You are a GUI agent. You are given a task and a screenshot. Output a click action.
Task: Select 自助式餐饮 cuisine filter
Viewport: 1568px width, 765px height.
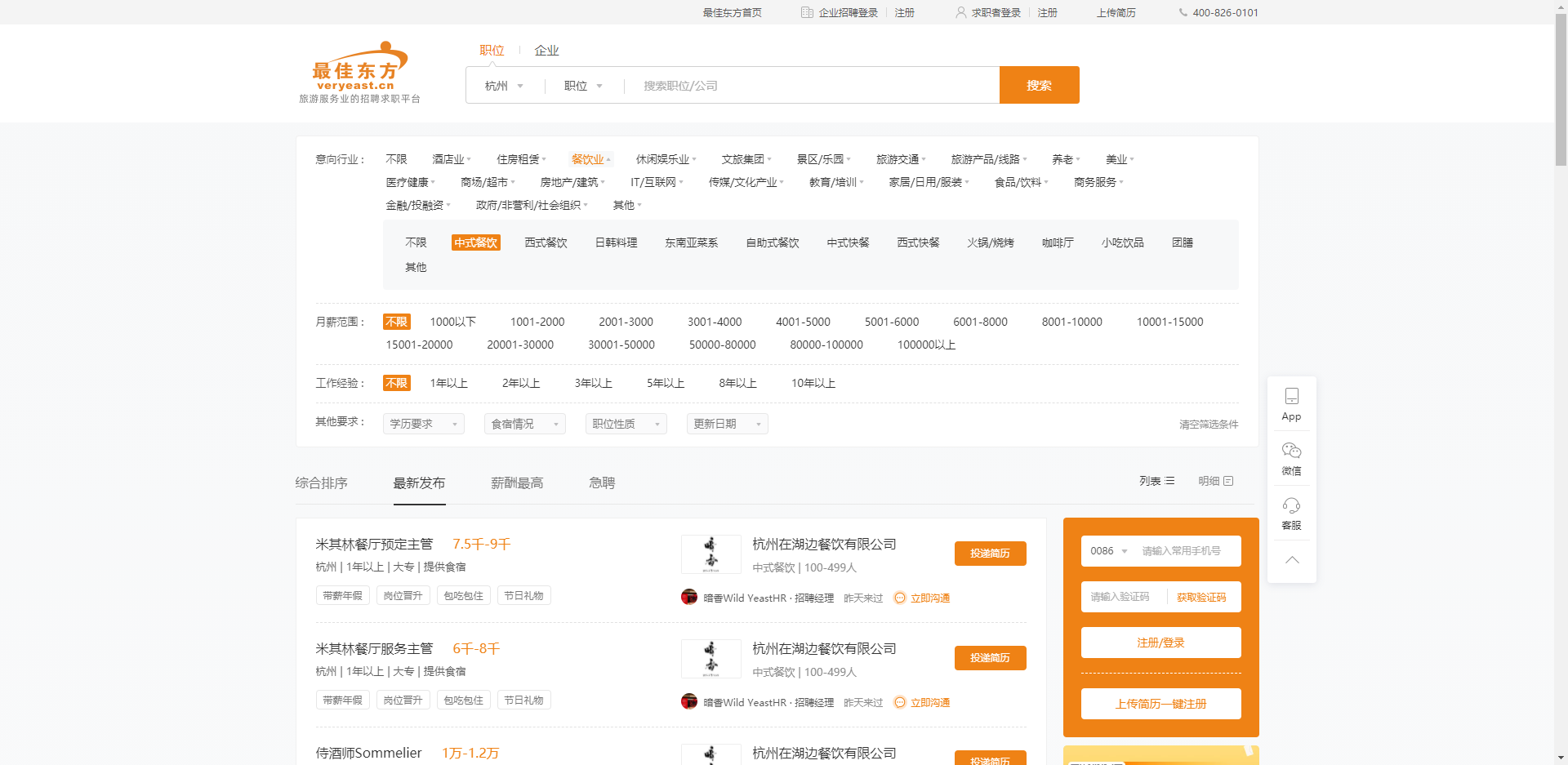tap(773, 242)
